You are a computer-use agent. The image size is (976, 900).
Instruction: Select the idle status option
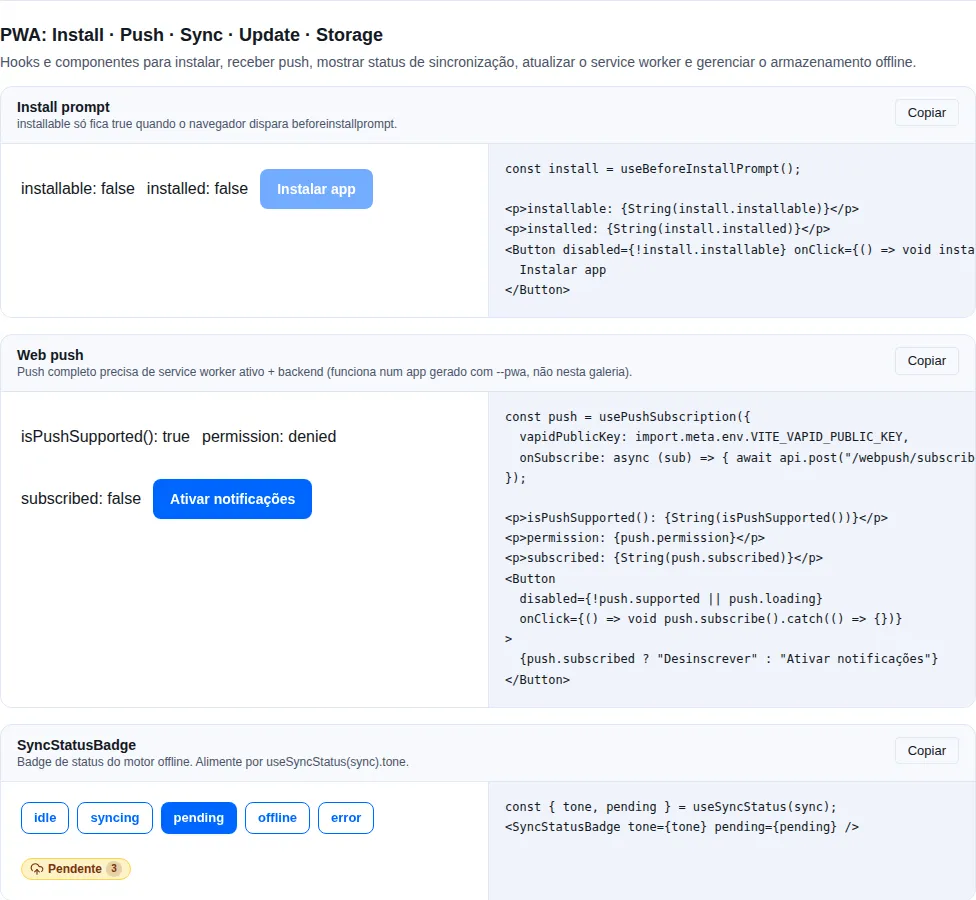click(x=45, y=817)
